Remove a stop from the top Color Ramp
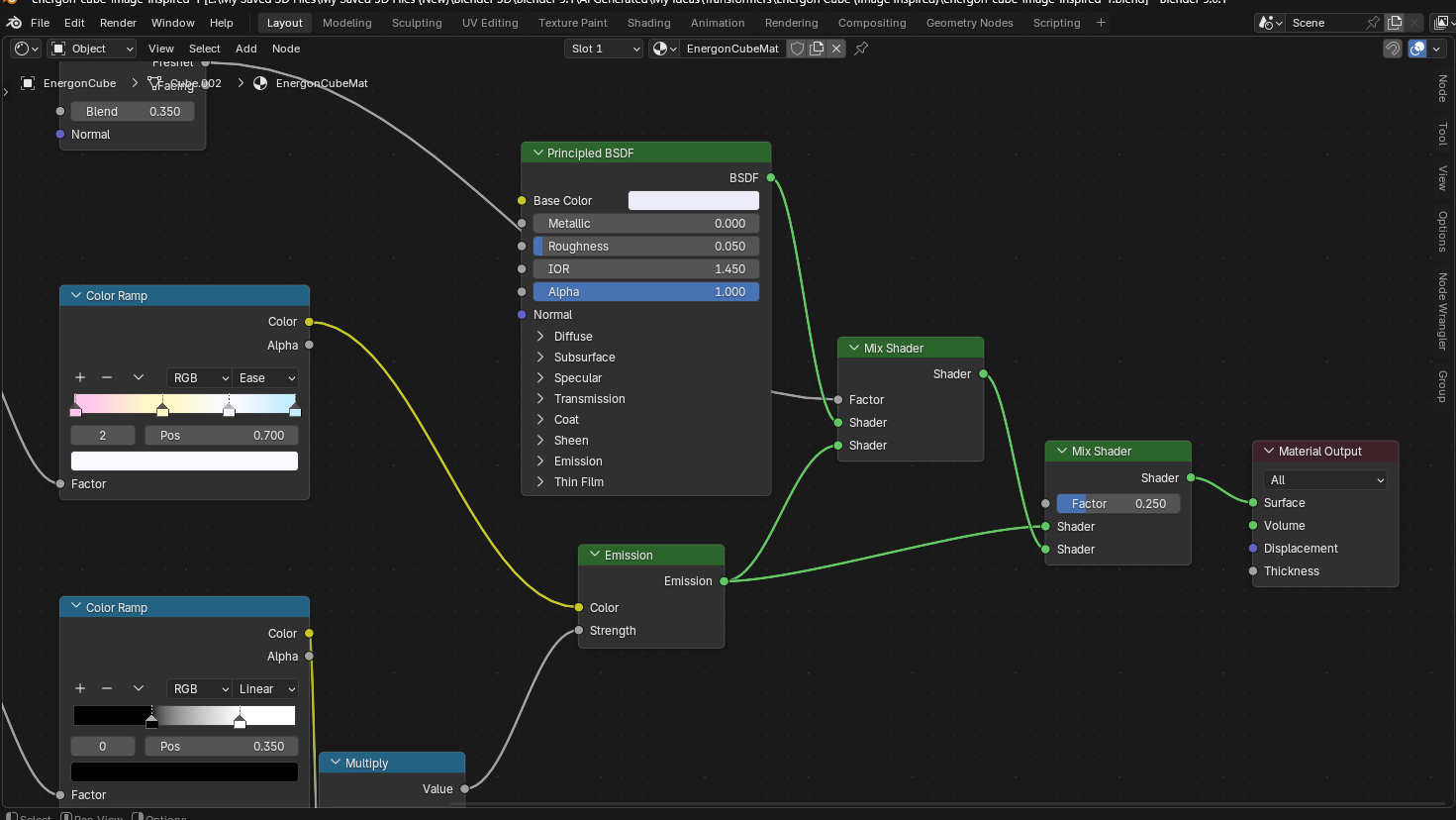1456x820 pixels. (x=107, y=378)
